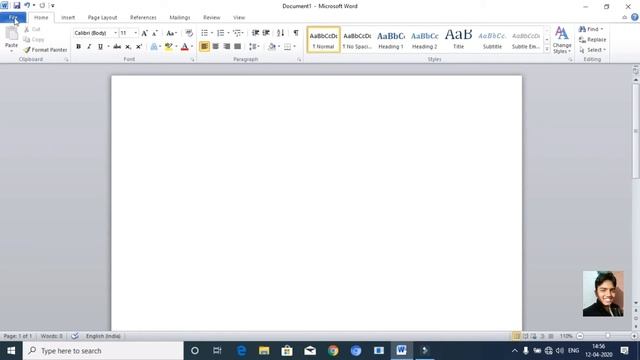Click proofing check icon in status bar
This screenshot has height=360, width=640.
coord(75,336)
